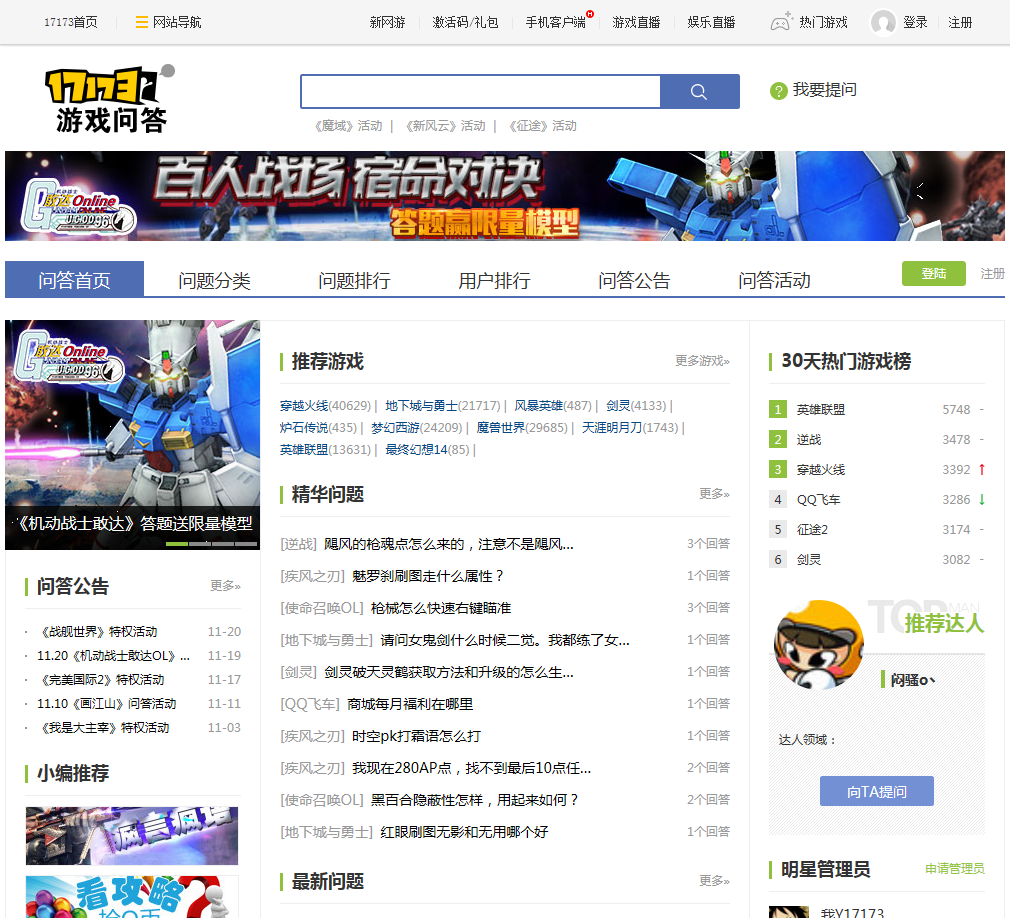Viewport: 1010px width, 918px height.
Task: Open the 问答活动 tab
Action: pos(774,280)
